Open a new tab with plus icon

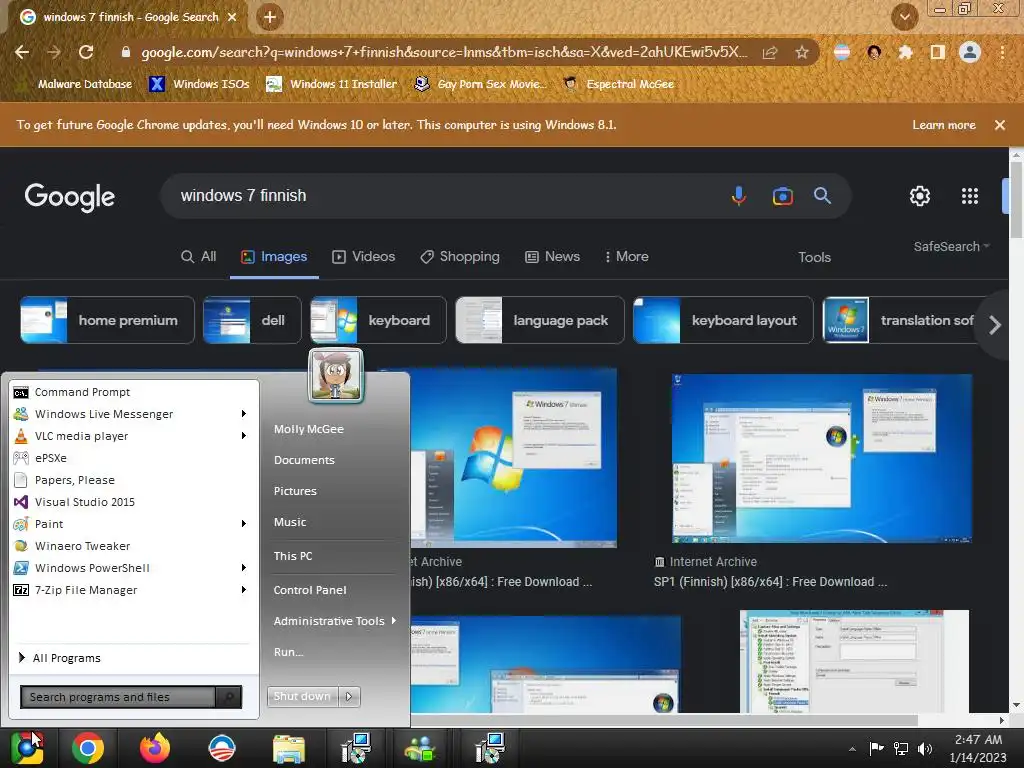(270, 17)
